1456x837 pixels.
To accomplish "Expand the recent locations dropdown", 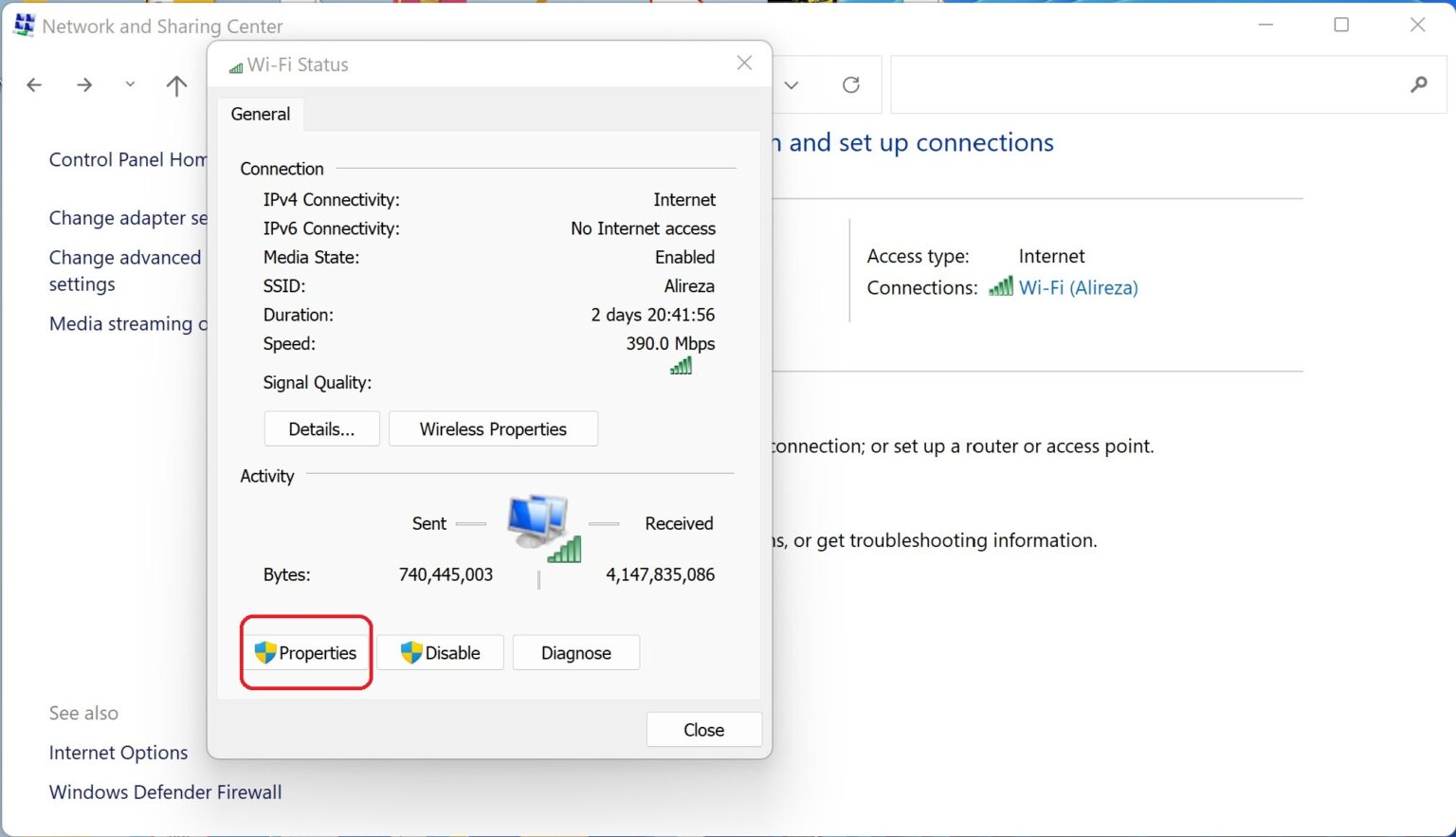I will (x=130, y=84).
